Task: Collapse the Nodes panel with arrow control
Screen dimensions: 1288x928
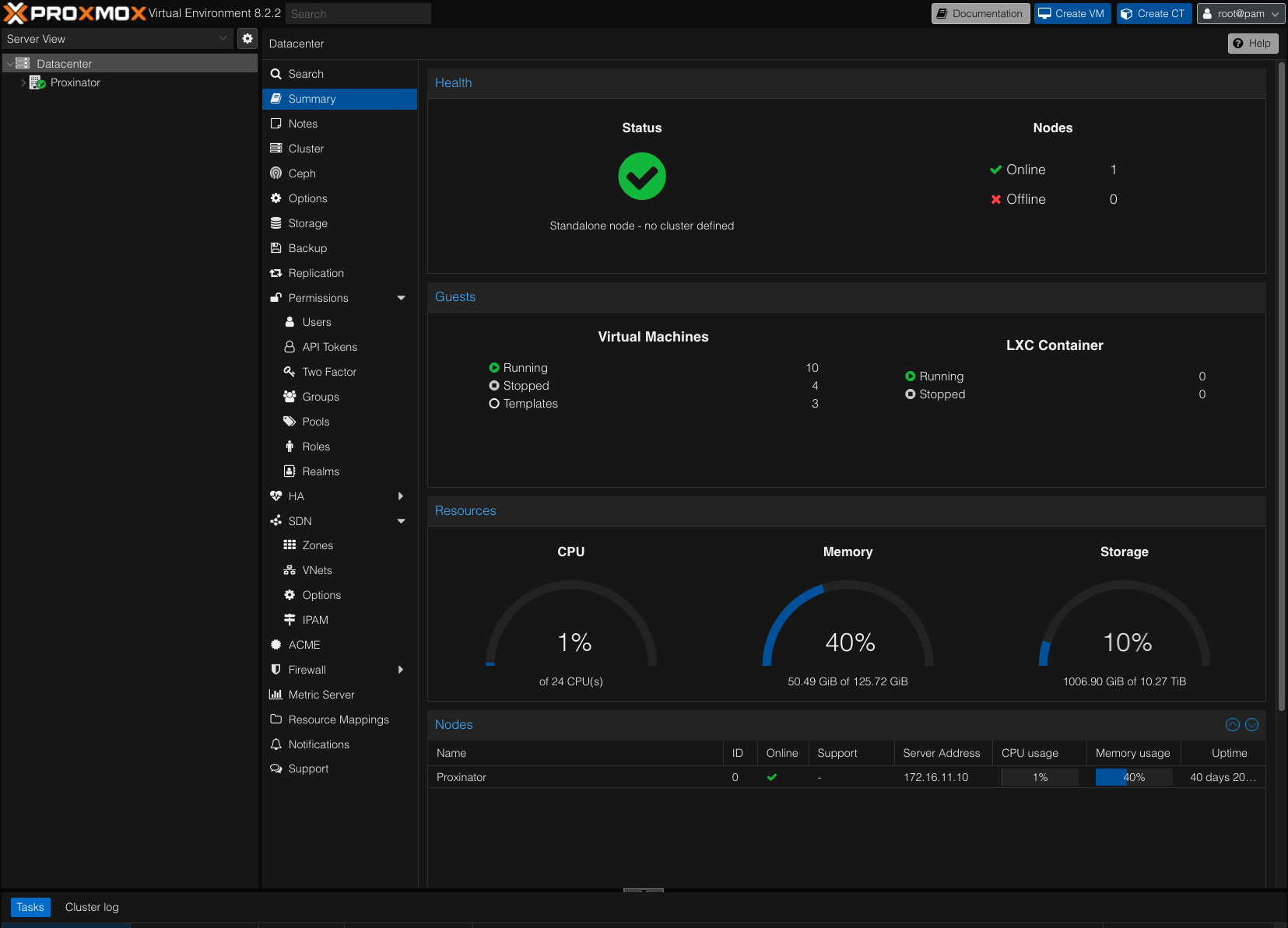Action: tap(1232, 724)
